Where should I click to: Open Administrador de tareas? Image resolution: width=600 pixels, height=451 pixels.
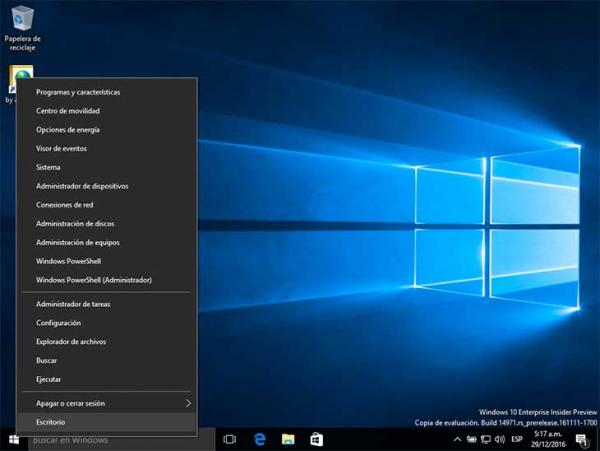click(x=107, y=304)
